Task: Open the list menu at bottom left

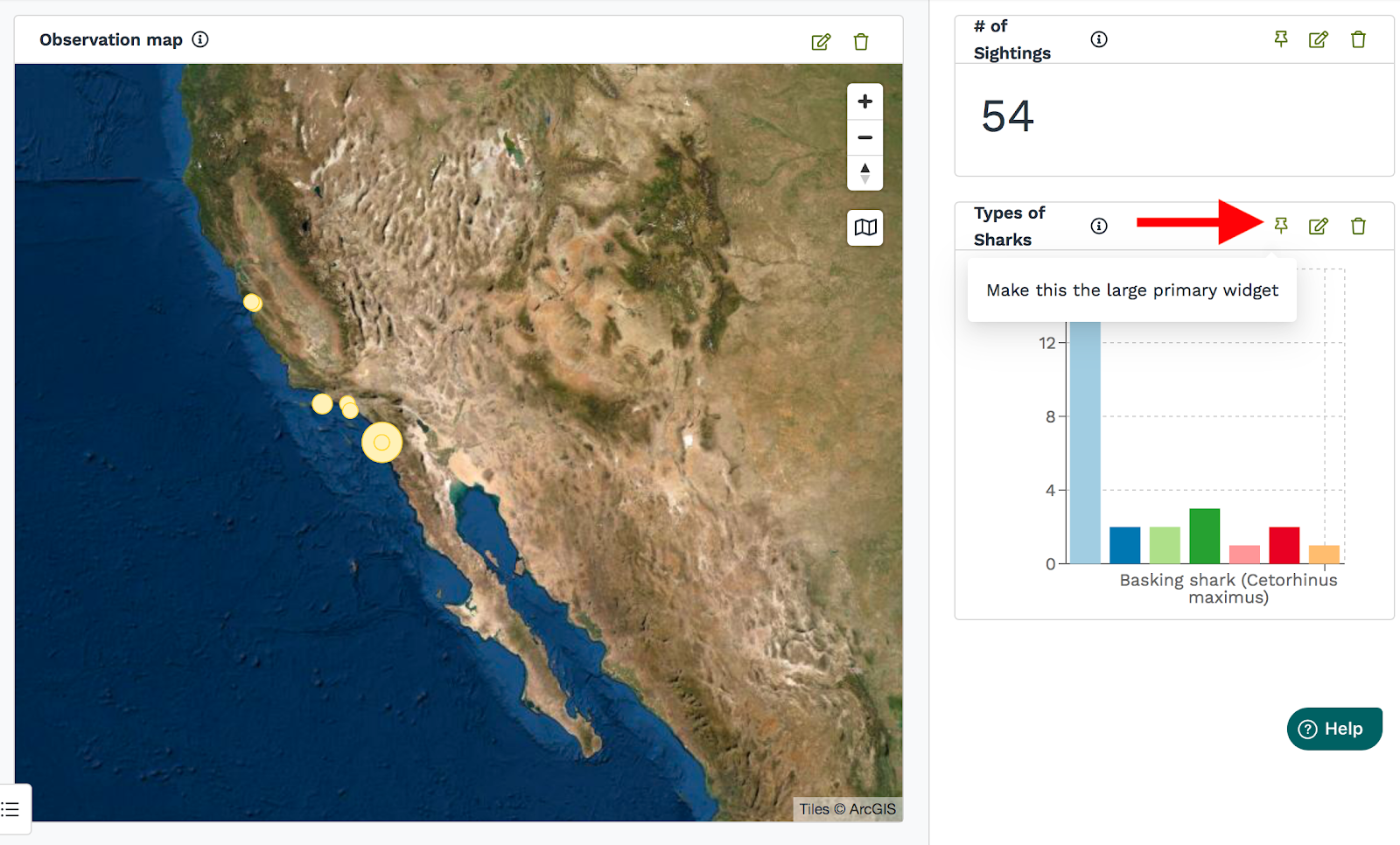Action: point(11,809)
